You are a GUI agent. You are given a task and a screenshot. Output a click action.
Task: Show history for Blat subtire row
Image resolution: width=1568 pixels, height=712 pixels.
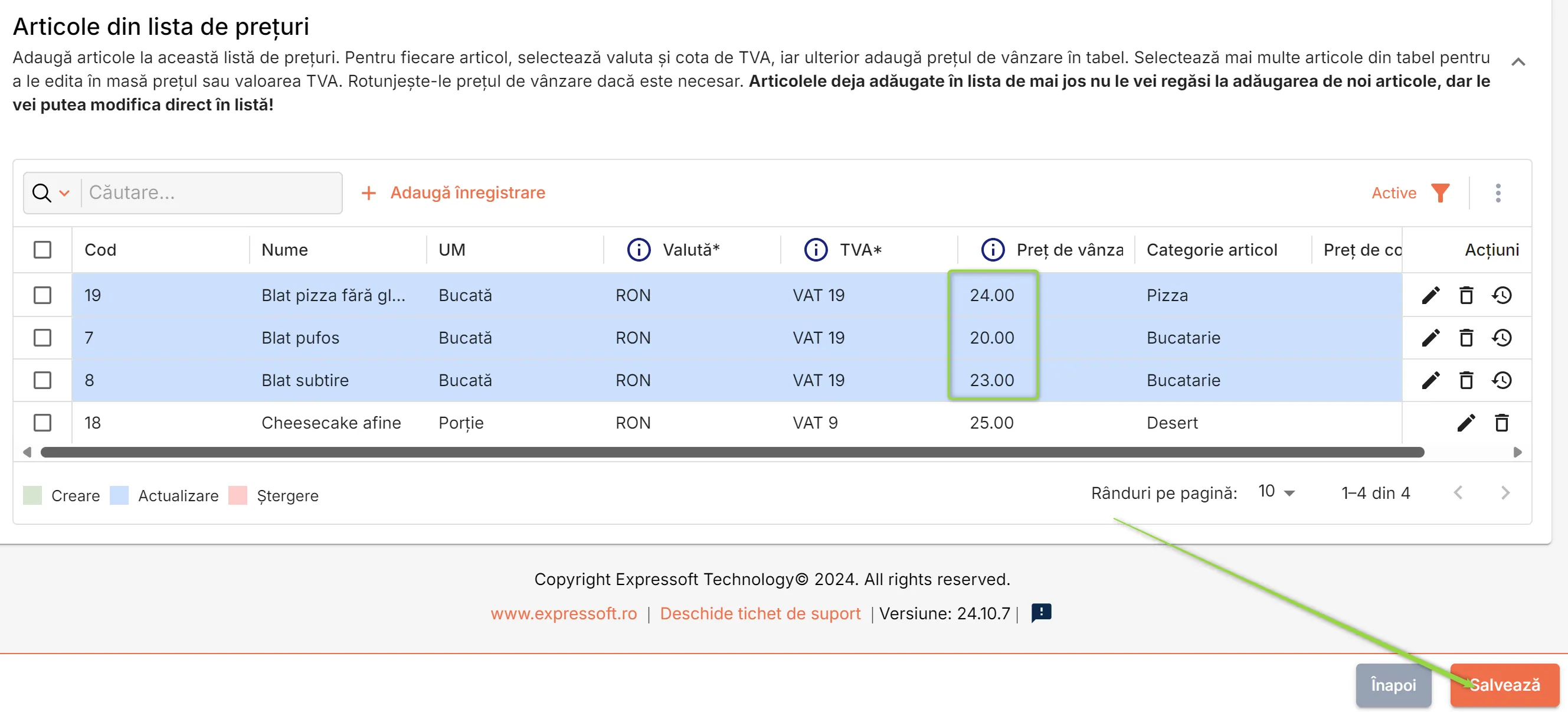[x=1501, y=381]
